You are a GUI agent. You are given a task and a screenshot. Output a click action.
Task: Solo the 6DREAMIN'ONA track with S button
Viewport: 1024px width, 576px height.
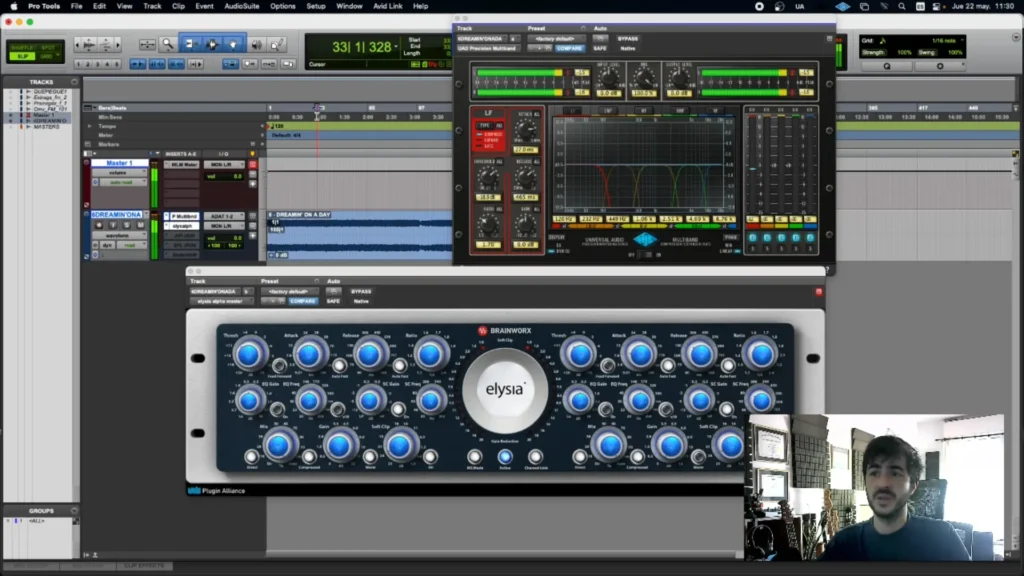point(127,225)
